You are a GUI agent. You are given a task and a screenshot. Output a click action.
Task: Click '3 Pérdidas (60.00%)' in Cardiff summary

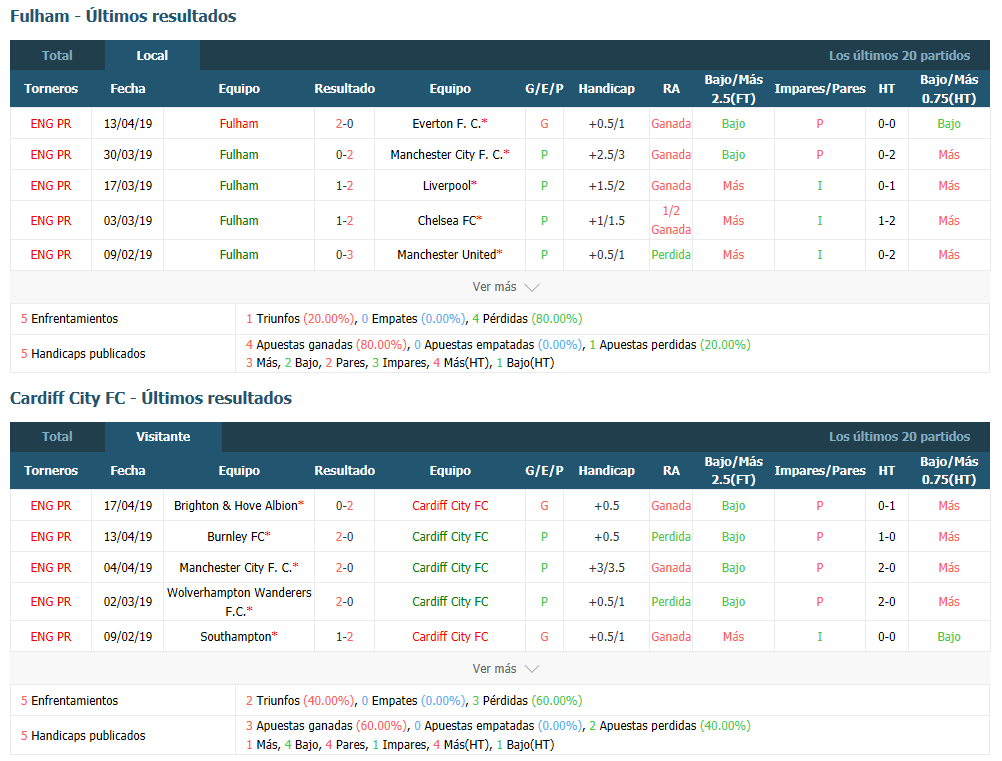pyautogui.click(x=527, y=700)
